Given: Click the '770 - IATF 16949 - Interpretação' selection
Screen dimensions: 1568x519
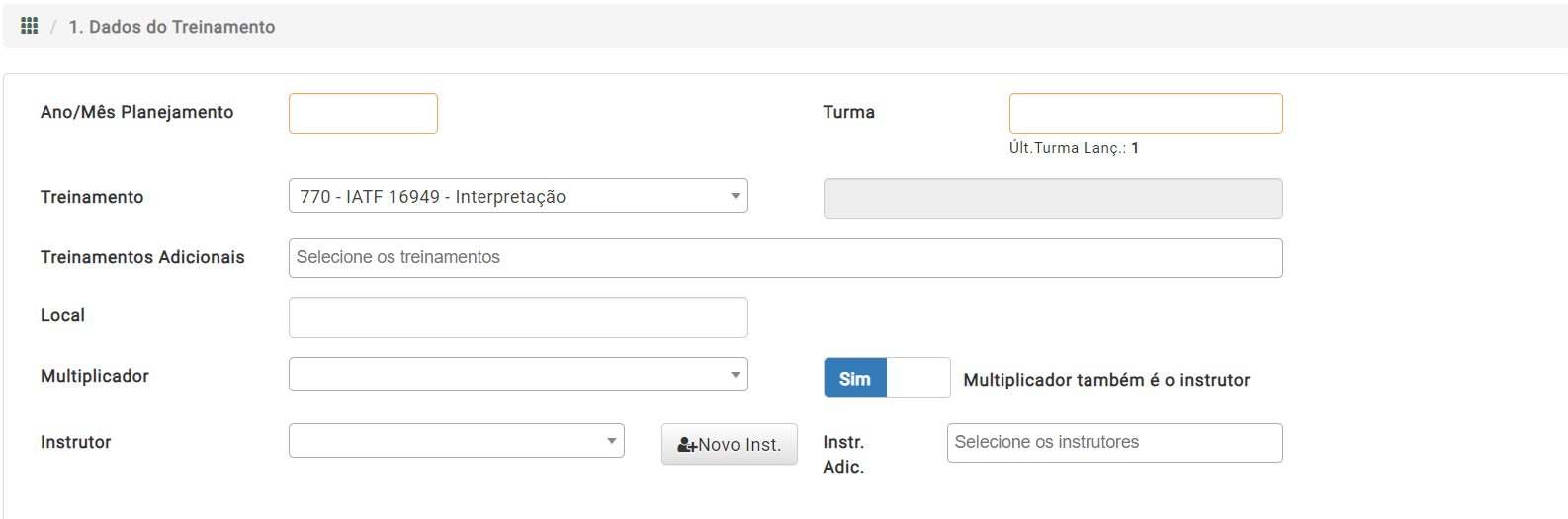Looking at the screenshot, I should (x=433, y=197).
